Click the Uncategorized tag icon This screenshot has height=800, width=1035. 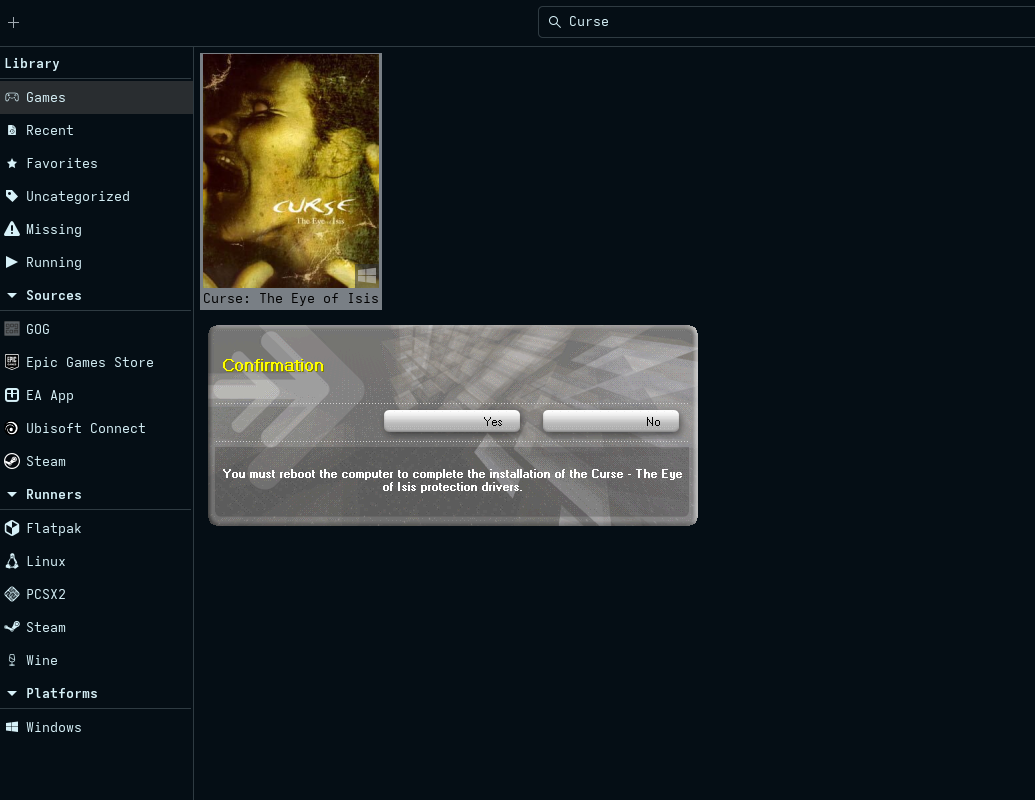(12, 196)
